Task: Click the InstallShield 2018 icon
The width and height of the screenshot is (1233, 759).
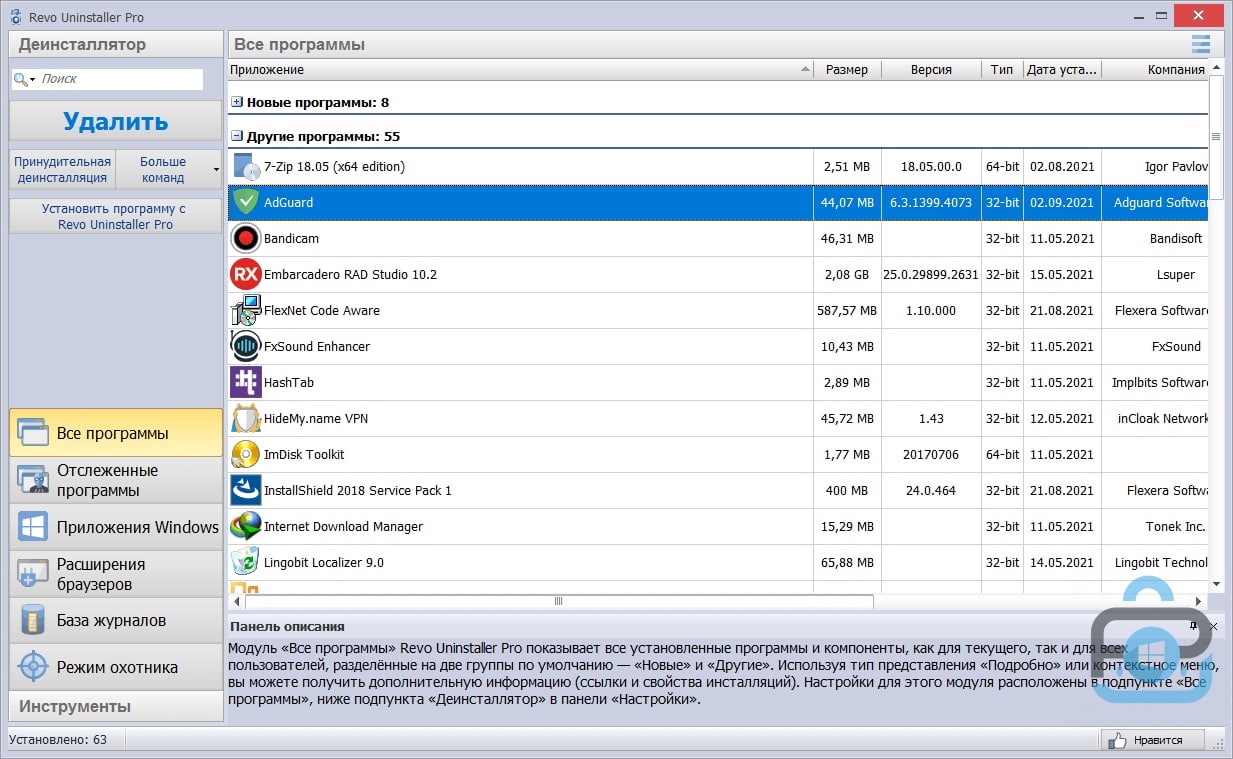Action: click(245, 490)
